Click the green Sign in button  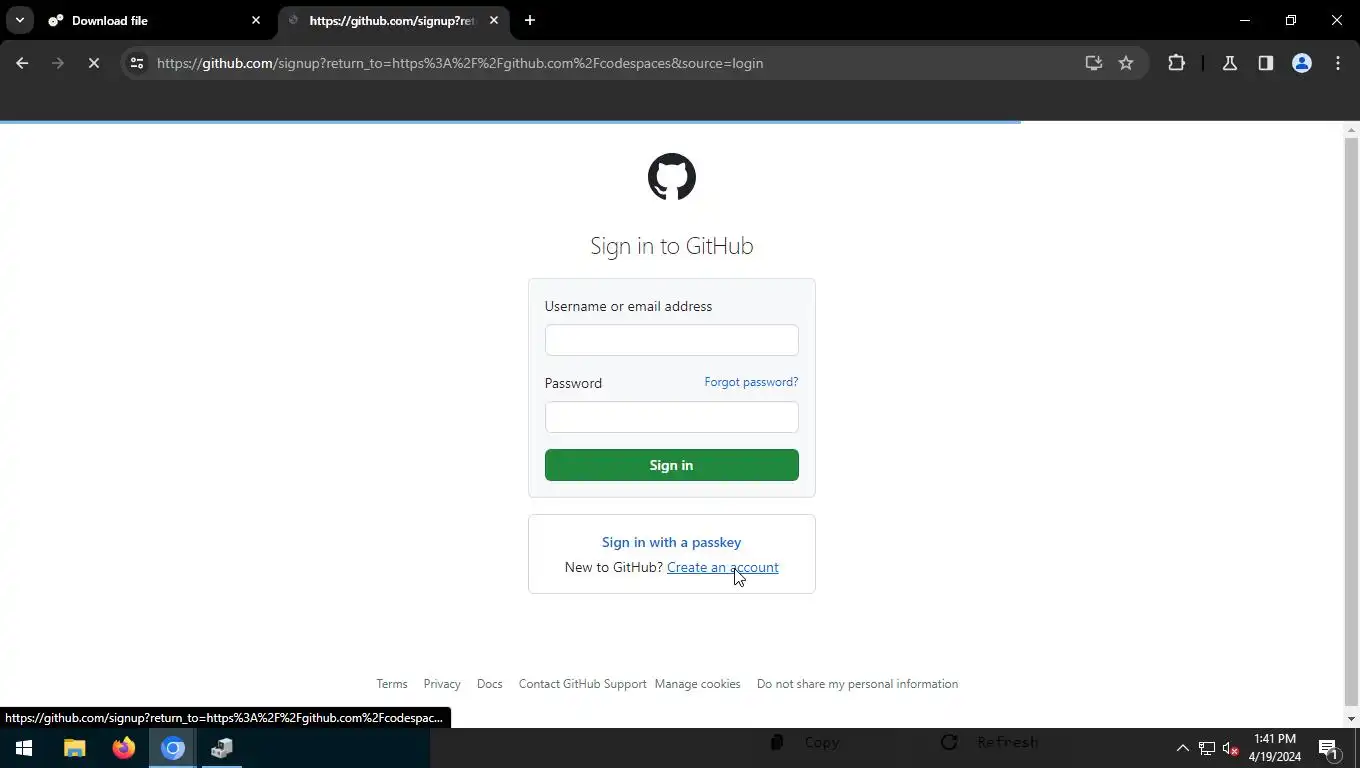[672, 465]
